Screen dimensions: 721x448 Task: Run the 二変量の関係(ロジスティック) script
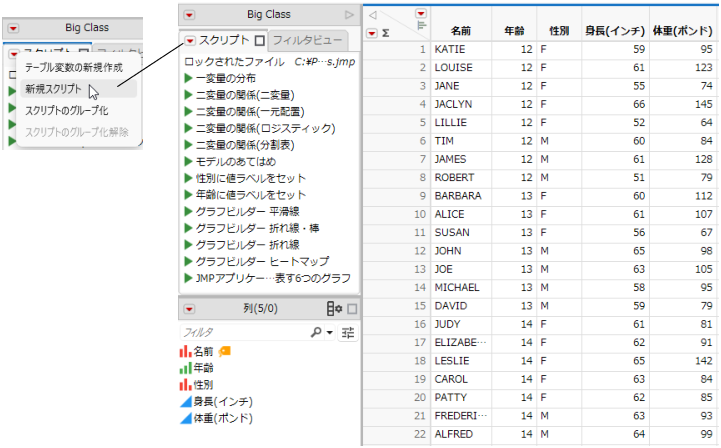188,128
